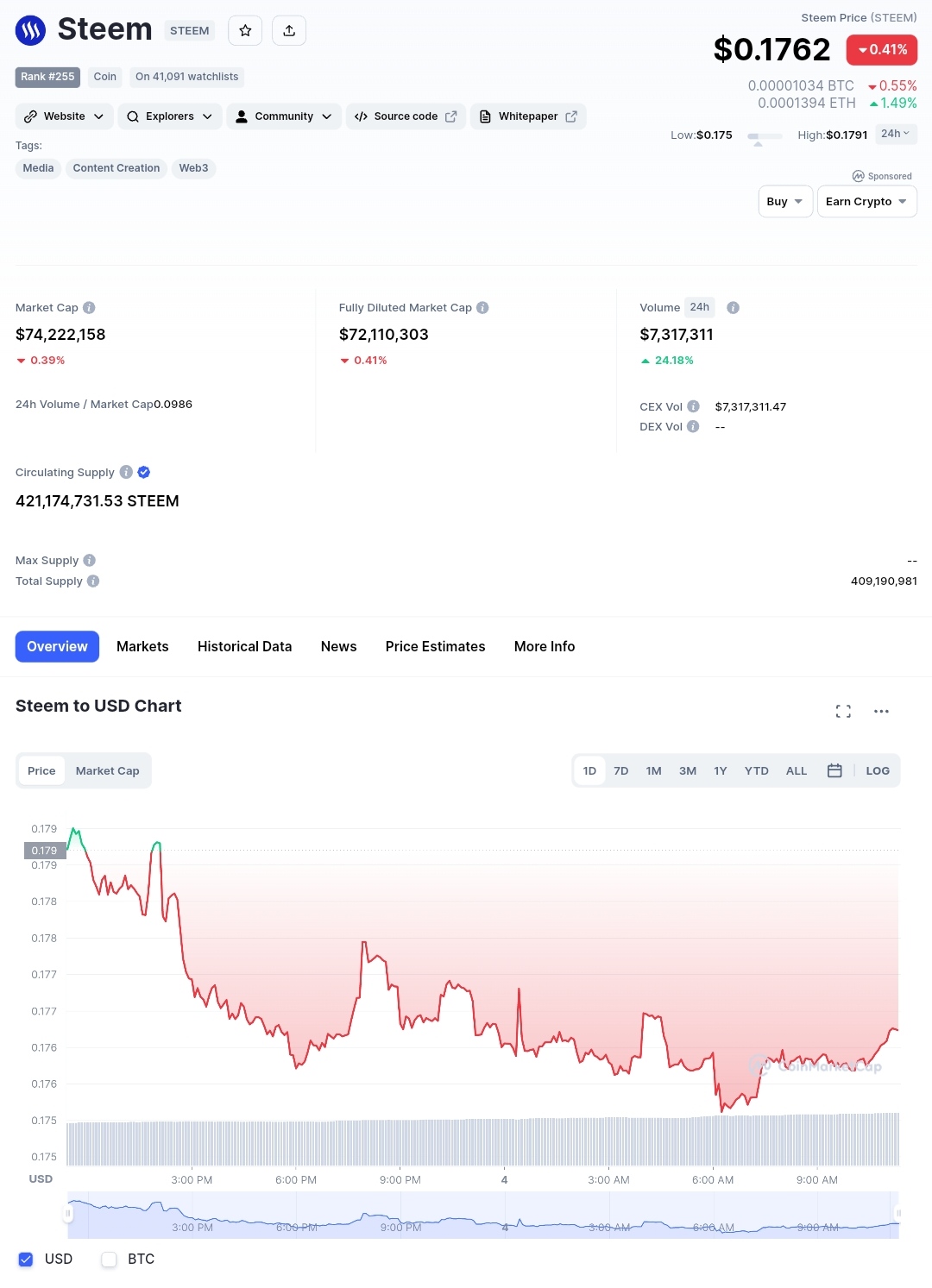
Task: Click the 0.179 price marker on chart axis
Action: tap(45, 851)
